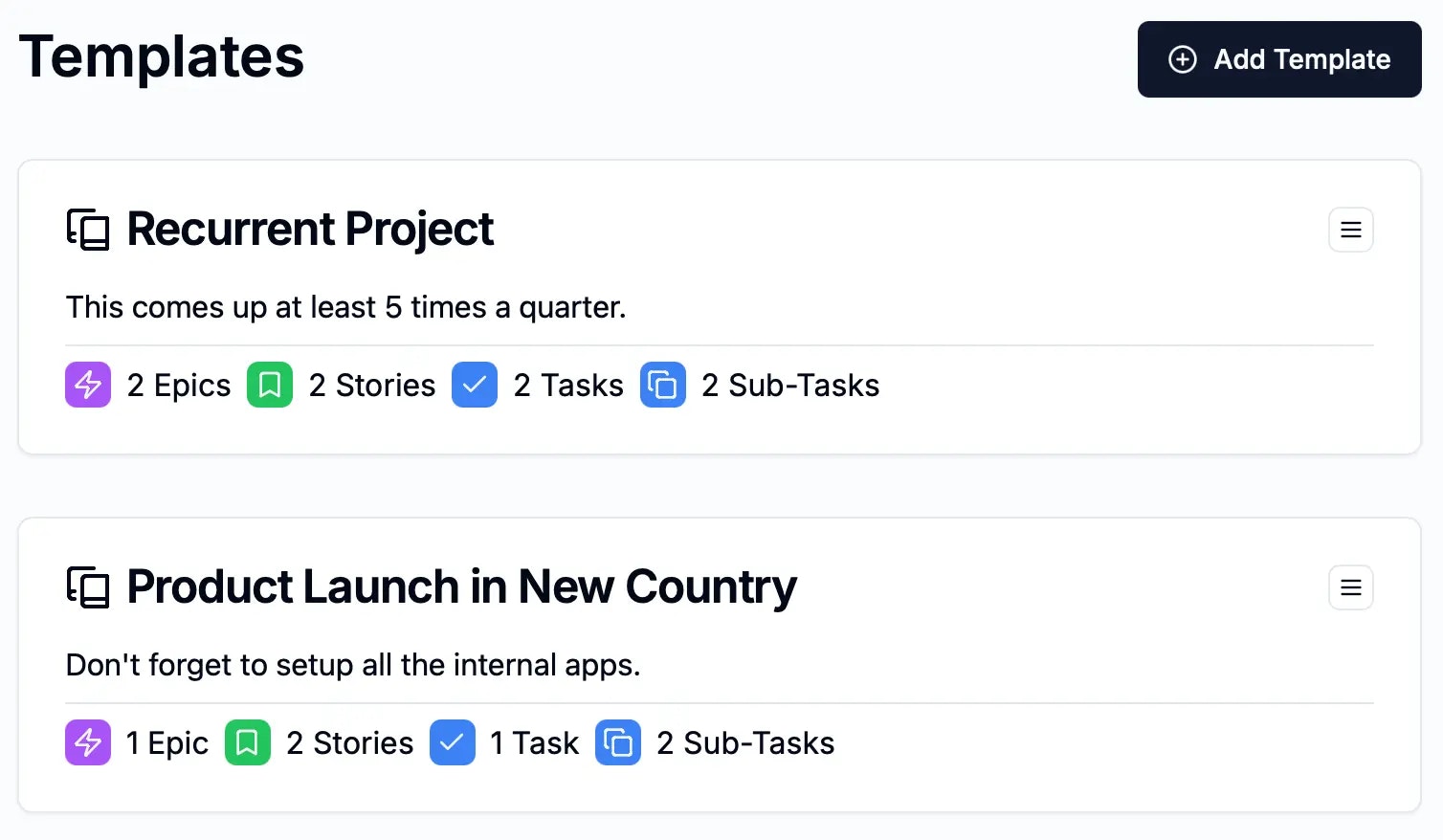The height and width of the screenshot is (840, 1443).
Task: Click the 'This comes up at least 5 times' description
Action: pos(345,307)
